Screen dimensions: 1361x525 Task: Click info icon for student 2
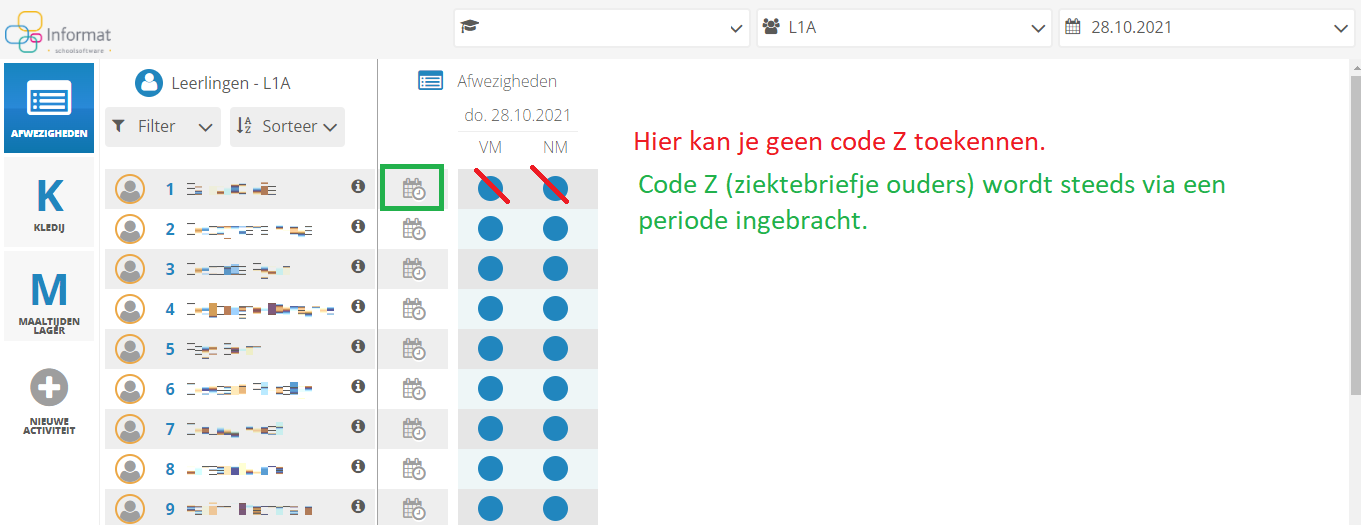click(x=358, y=227)
